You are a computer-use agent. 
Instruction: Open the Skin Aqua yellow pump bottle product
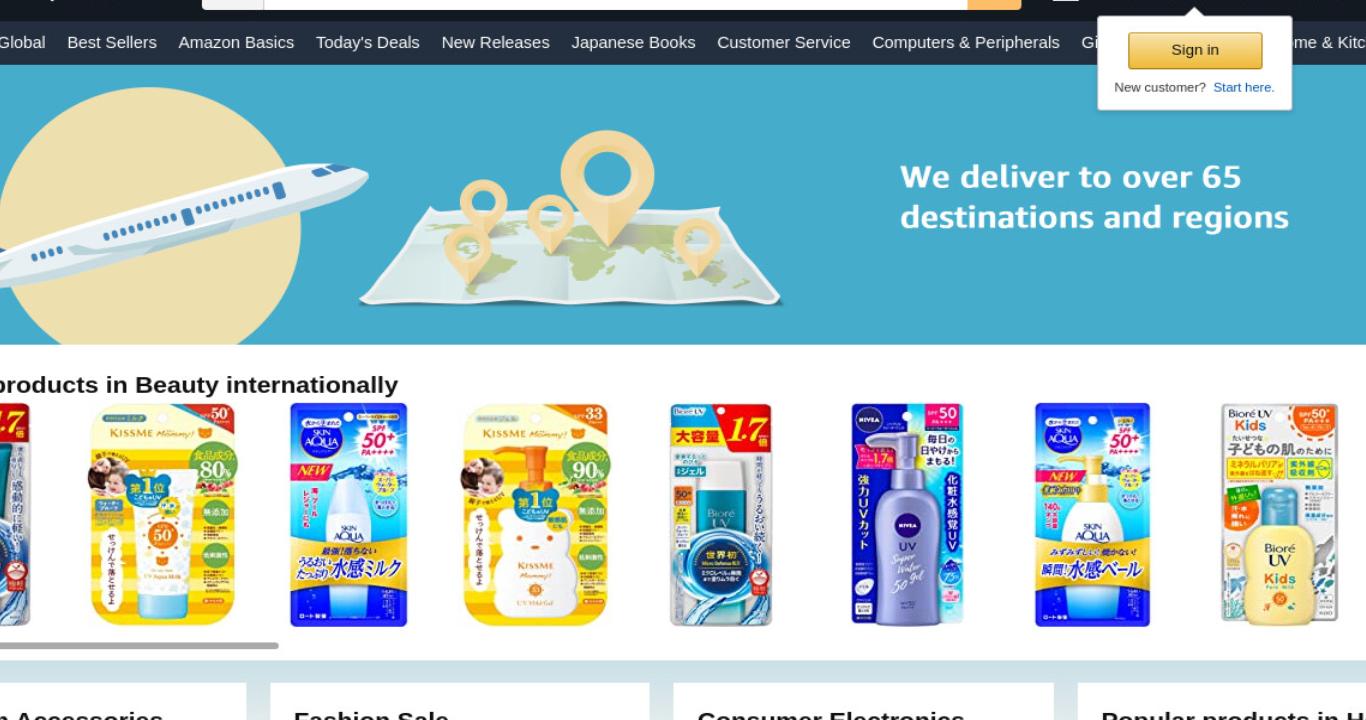[1093, 515]
